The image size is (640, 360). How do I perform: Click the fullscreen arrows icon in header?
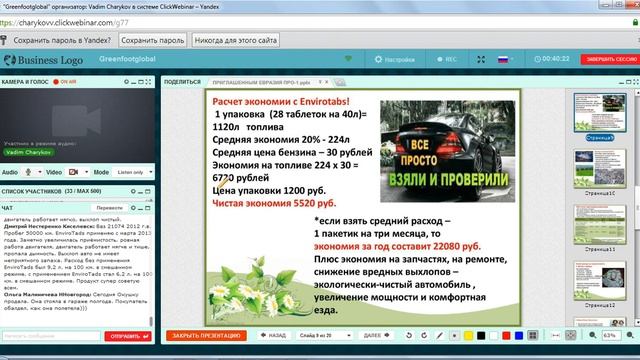point(481,59)
